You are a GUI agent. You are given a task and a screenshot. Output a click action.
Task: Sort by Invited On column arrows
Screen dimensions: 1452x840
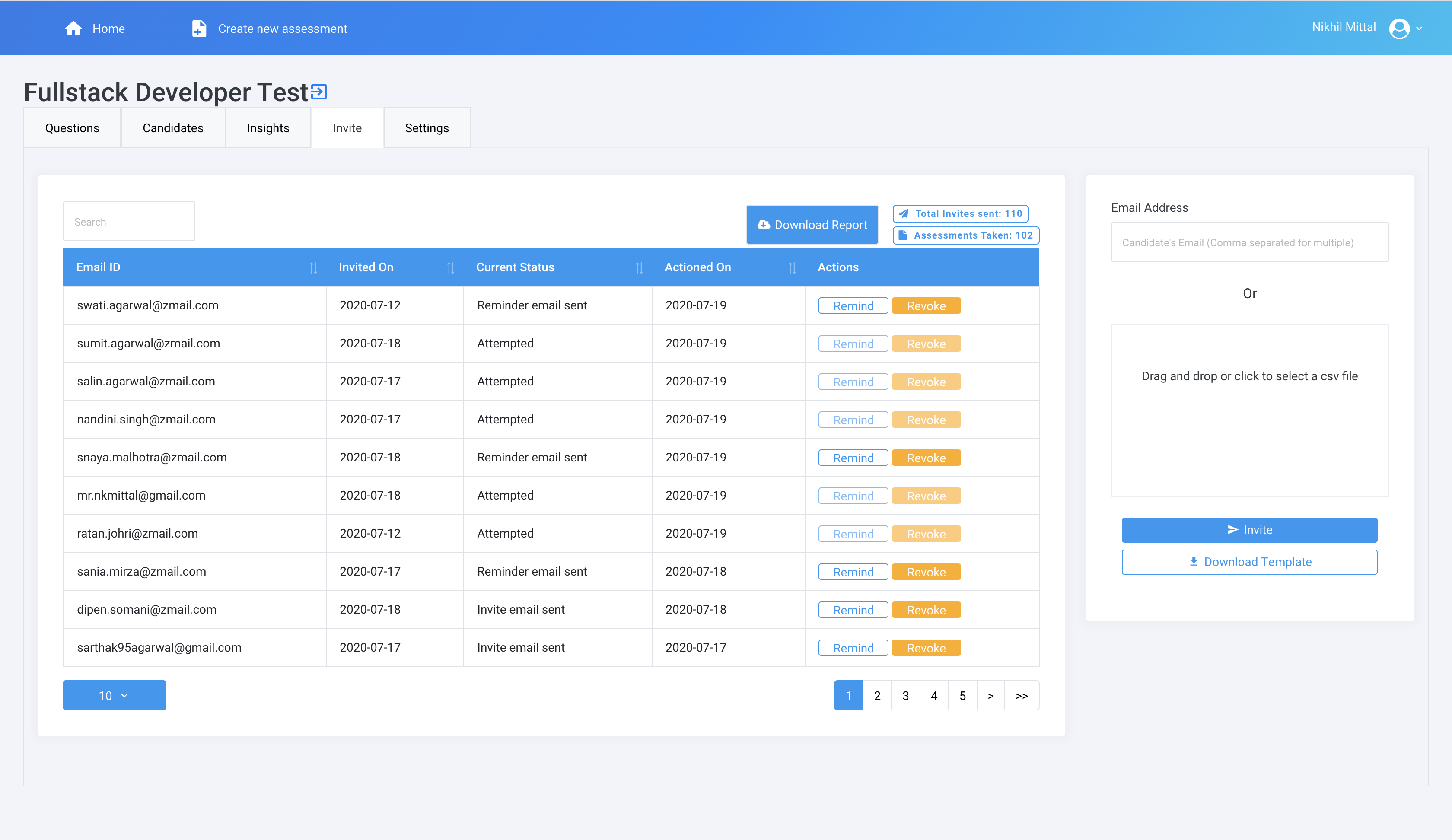point(451,268)
